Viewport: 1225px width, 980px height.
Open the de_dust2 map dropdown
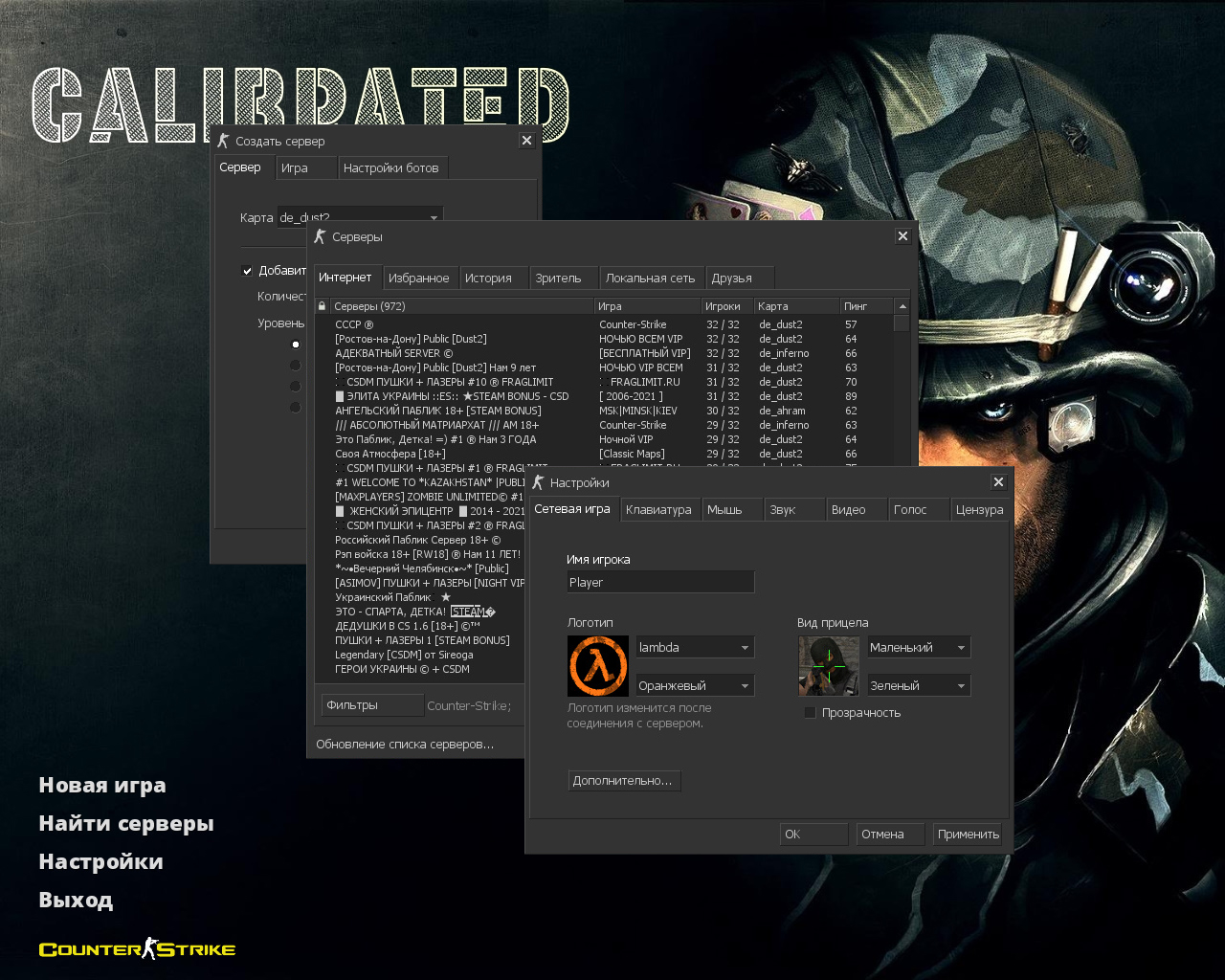pyautogui.click(x=434, y=216)
